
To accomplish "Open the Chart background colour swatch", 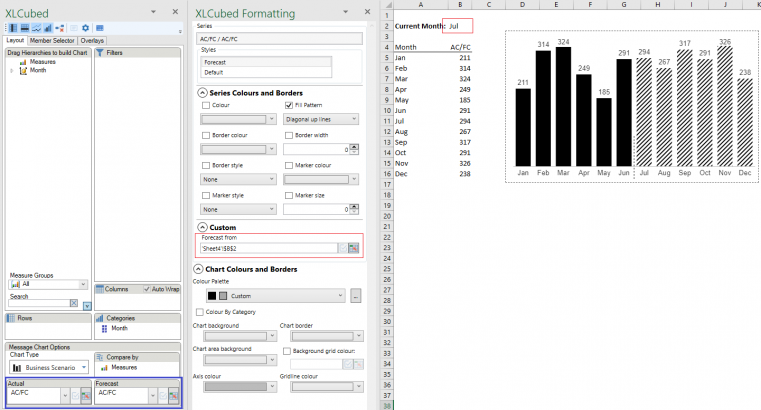I will coord(240,336).
